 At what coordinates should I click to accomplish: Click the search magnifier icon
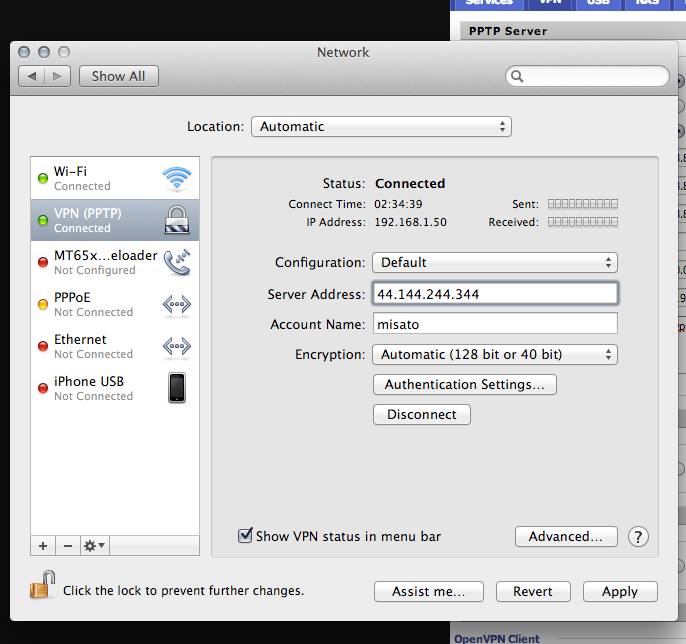(x=517, y=76)
